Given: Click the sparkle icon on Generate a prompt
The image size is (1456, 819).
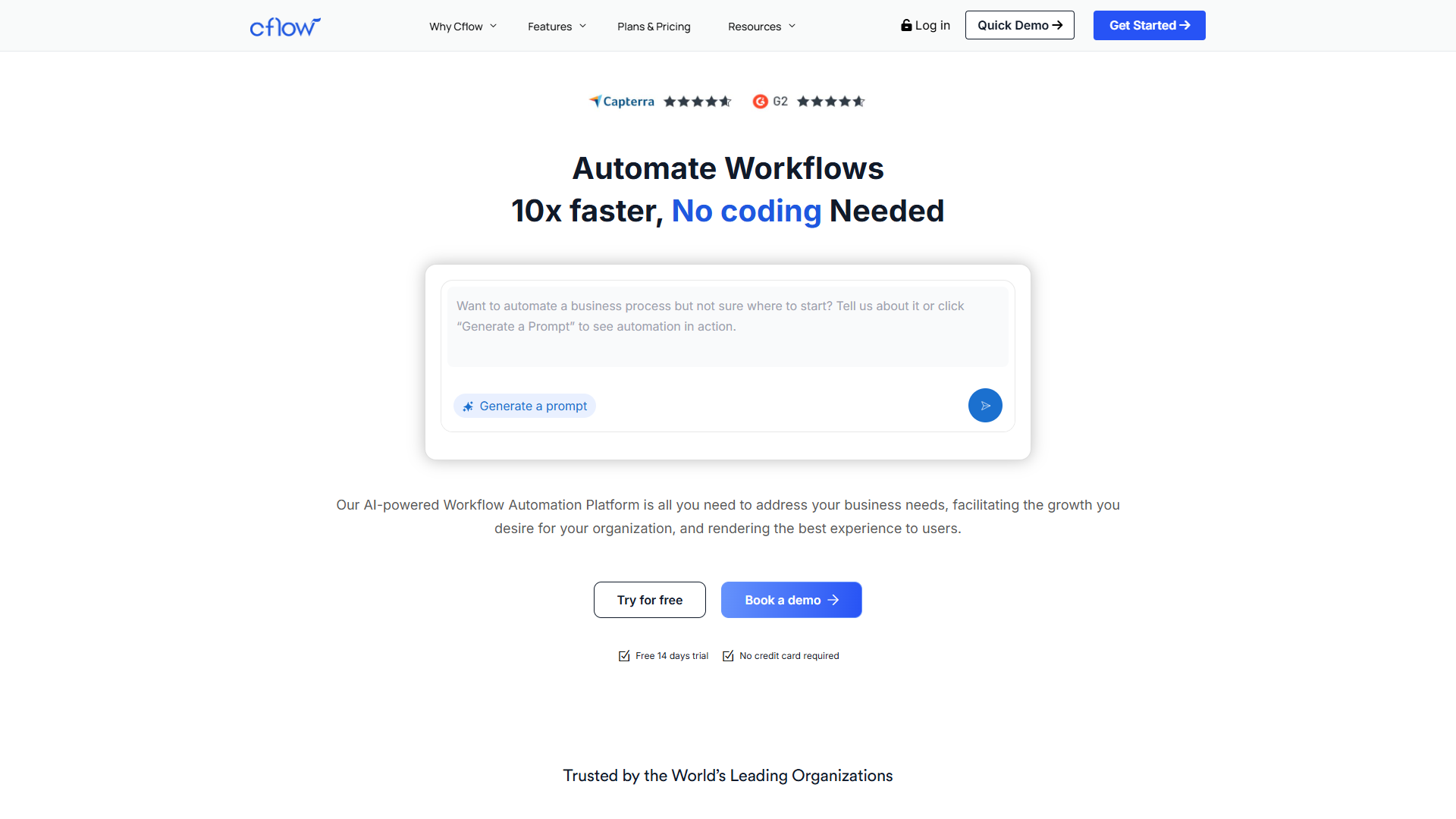Looking at the screenshot, I should click(x=468, y=406).
